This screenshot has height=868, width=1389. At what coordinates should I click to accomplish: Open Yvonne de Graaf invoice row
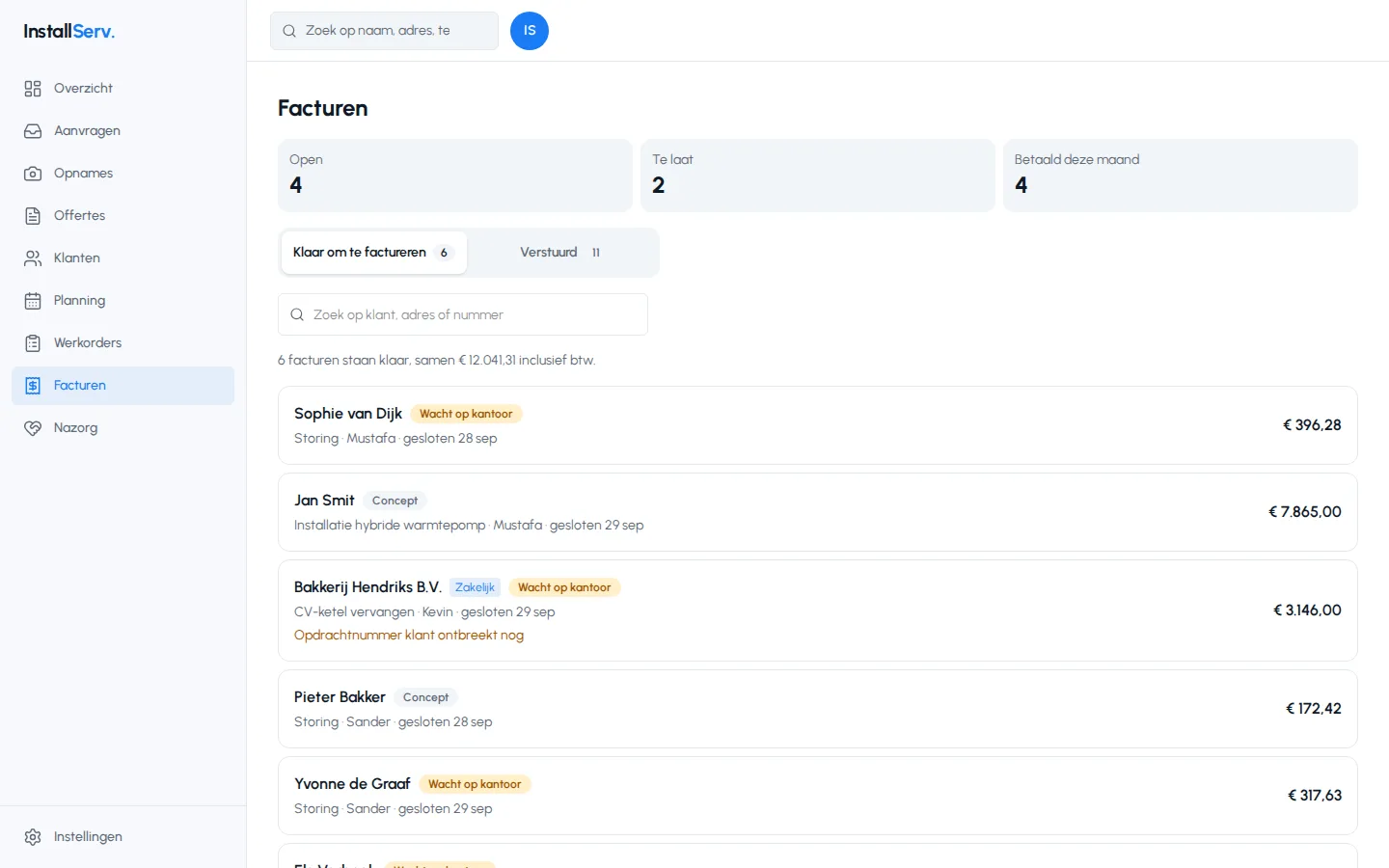[x=818, y=796]
